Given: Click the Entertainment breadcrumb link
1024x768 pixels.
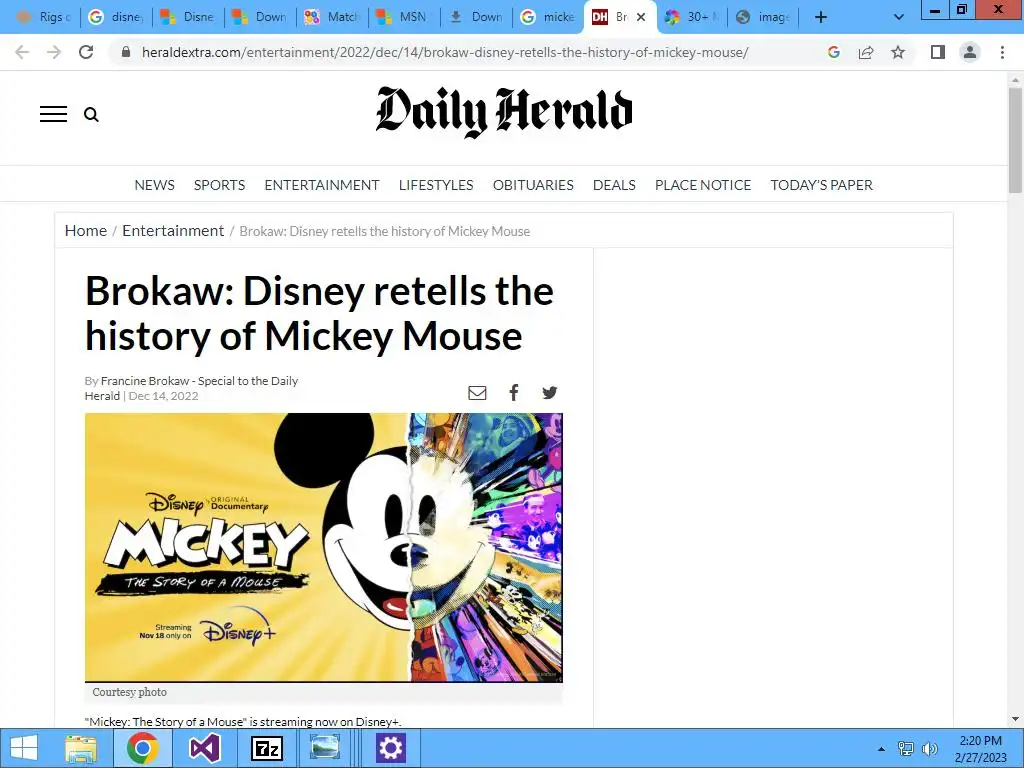Looking at the screenshot, I should (173, 231).
